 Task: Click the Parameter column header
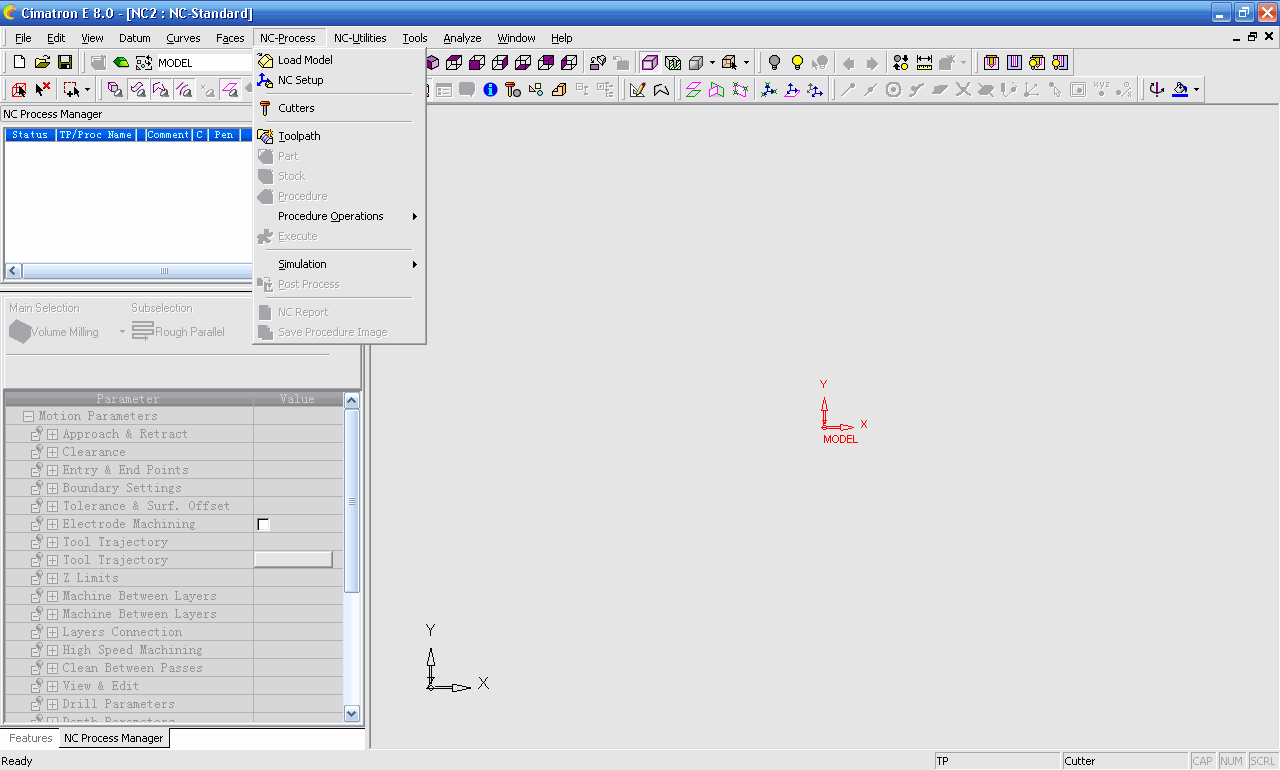click(128, 399)
